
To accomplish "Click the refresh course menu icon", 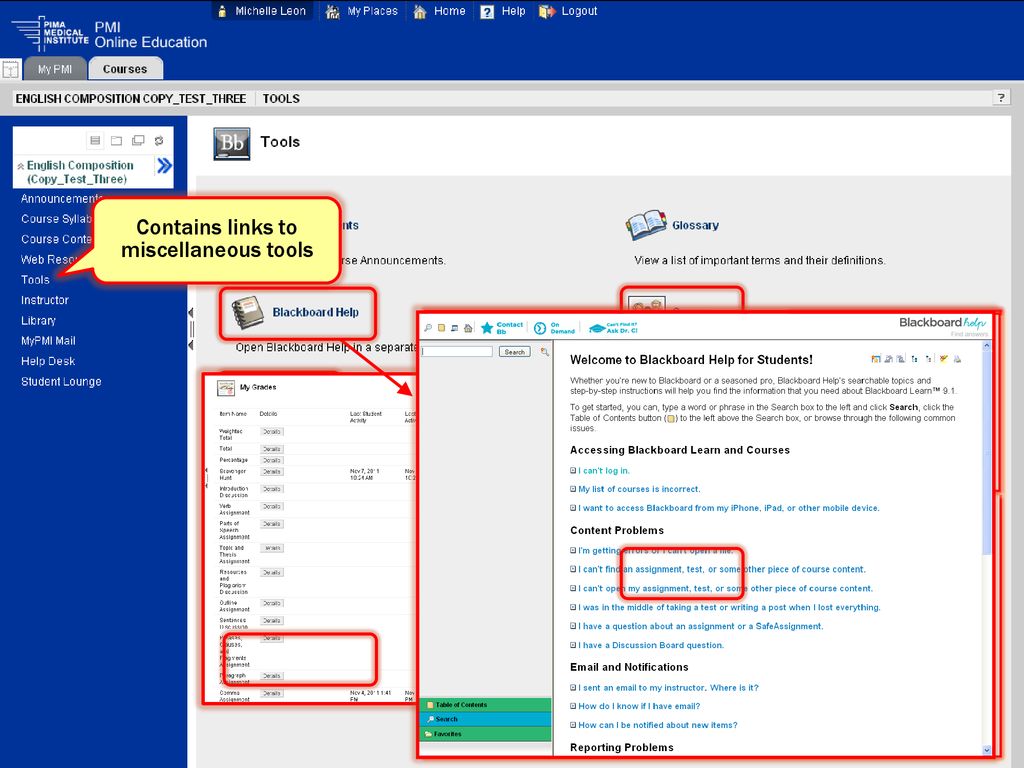I will 159,140.
